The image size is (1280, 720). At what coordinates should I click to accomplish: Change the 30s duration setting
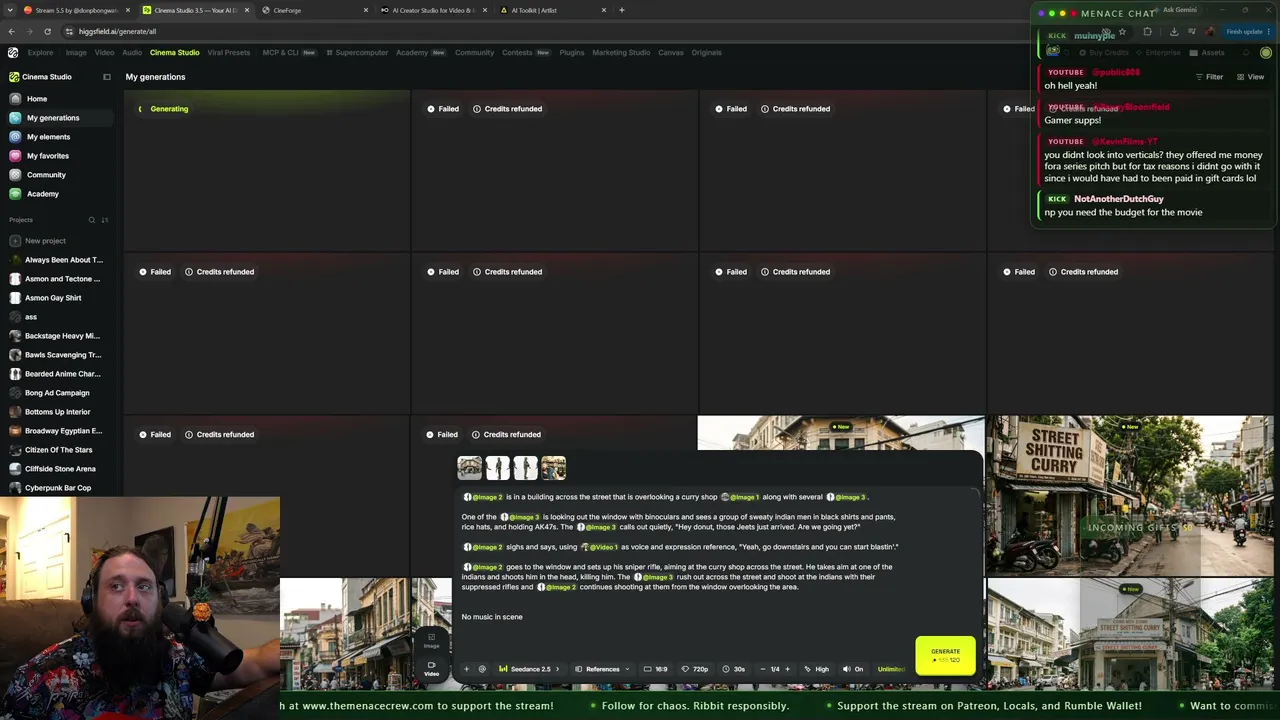pos(733,669)
